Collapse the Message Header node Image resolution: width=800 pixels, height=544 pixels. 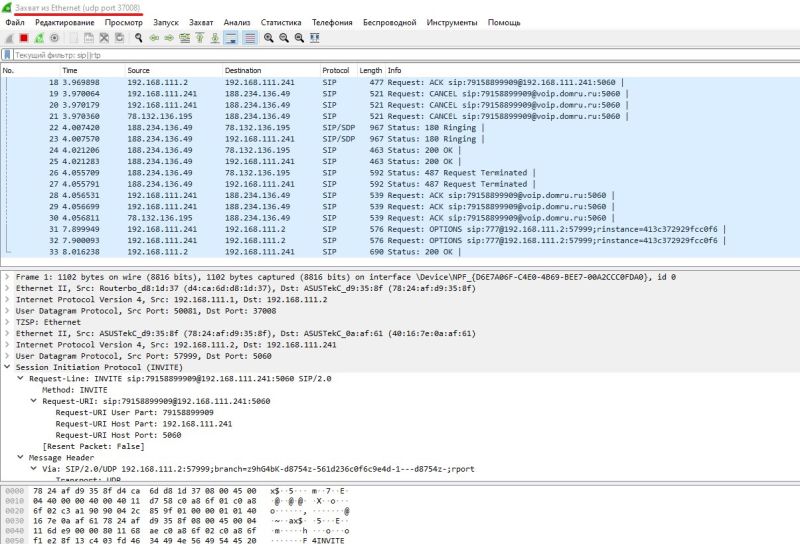click(20, 457)
